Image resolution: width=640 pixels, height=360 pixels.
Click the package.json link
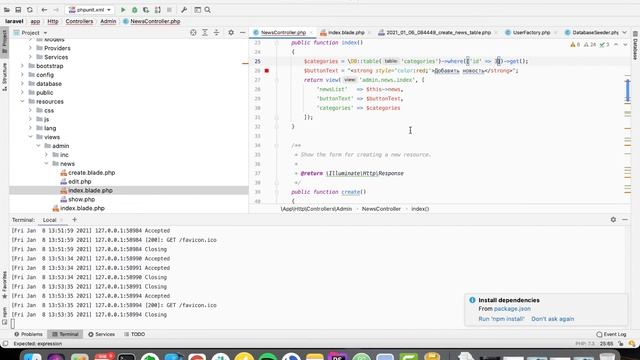512,309
